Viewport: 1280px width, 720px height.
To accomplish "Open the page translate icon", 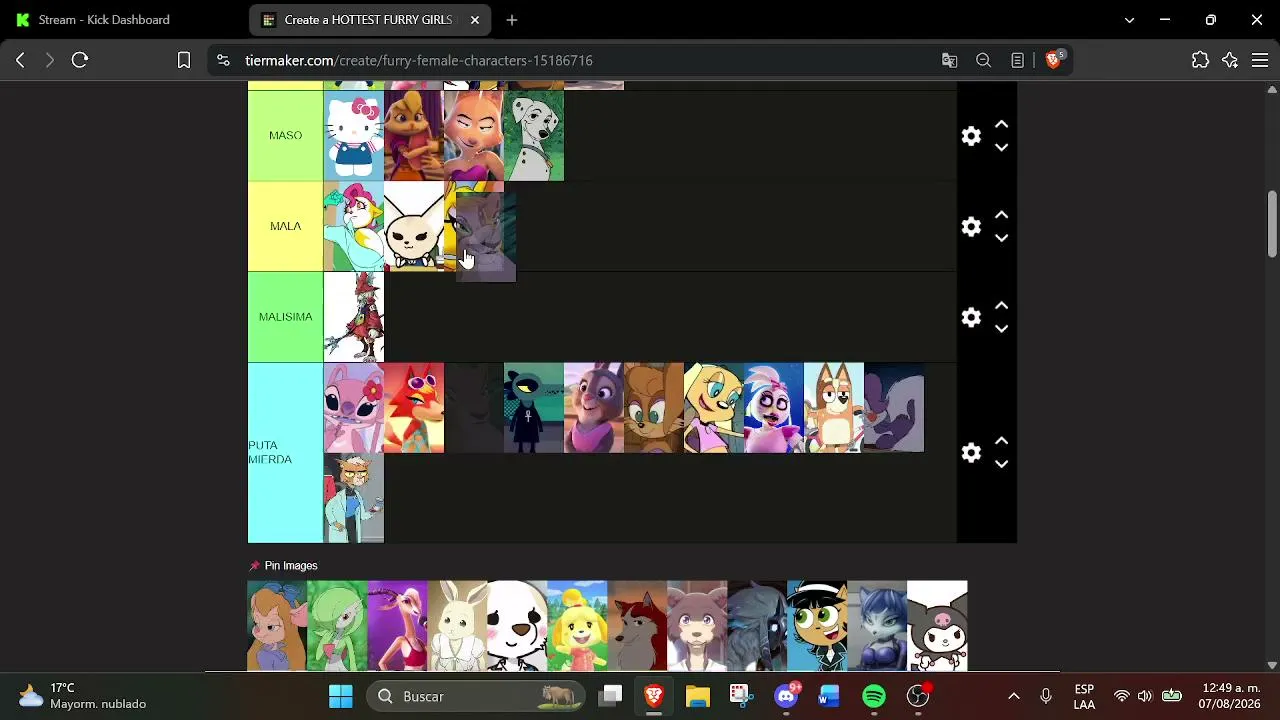I will coord(950,61).
